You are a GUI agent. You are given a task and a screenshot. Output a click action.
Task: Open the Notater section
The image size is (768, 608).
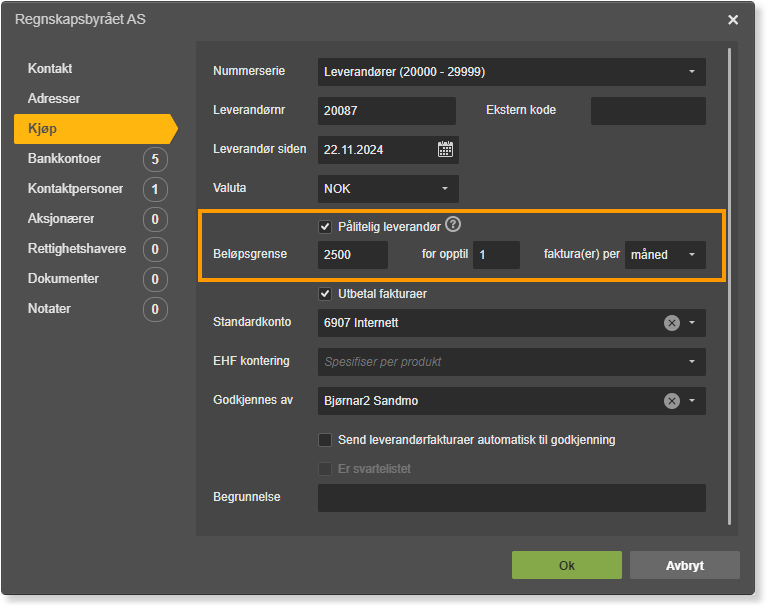(49, 309)
